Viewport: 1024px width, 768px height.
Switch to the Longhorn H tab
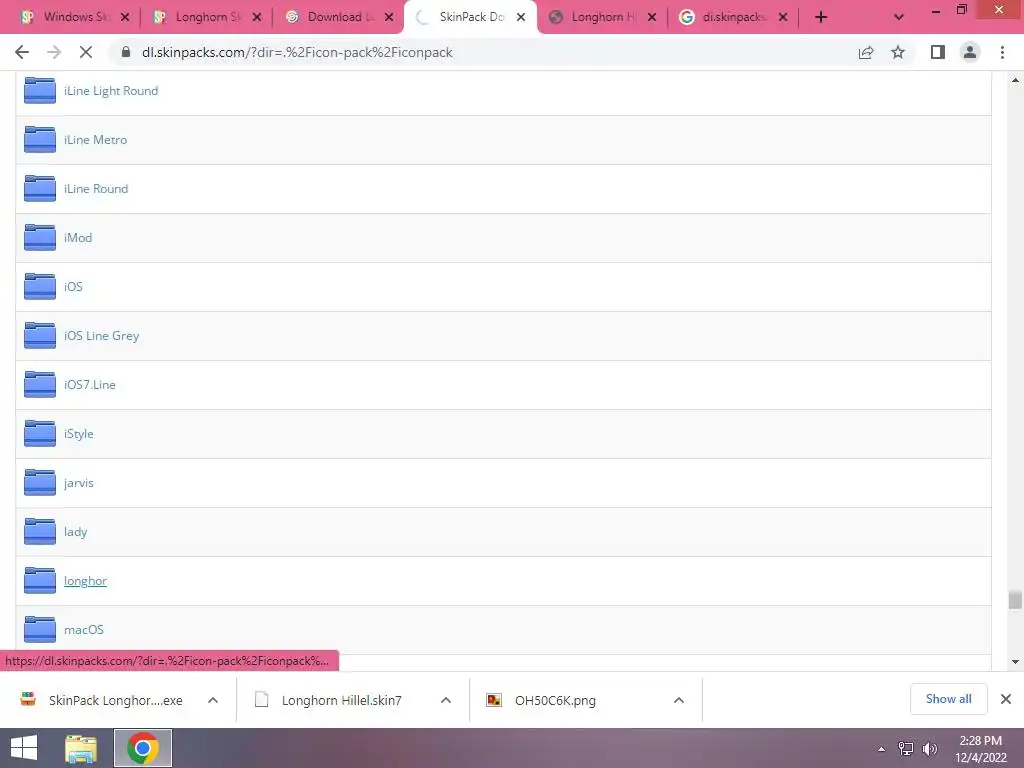click(x=601, y=17)
